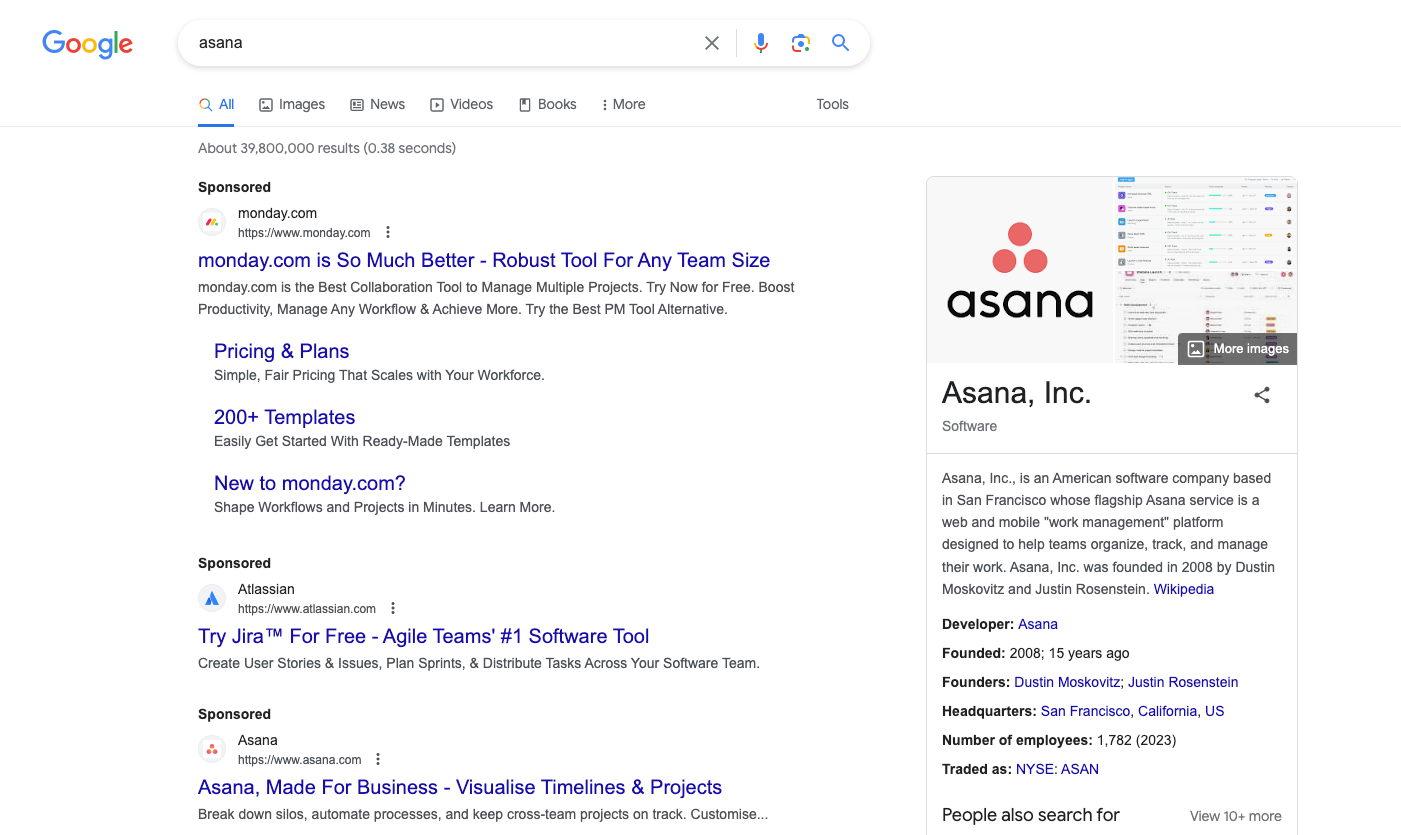Click the Atlassian favicon icon
The image size is (1401, 835).
coord(212,598)
